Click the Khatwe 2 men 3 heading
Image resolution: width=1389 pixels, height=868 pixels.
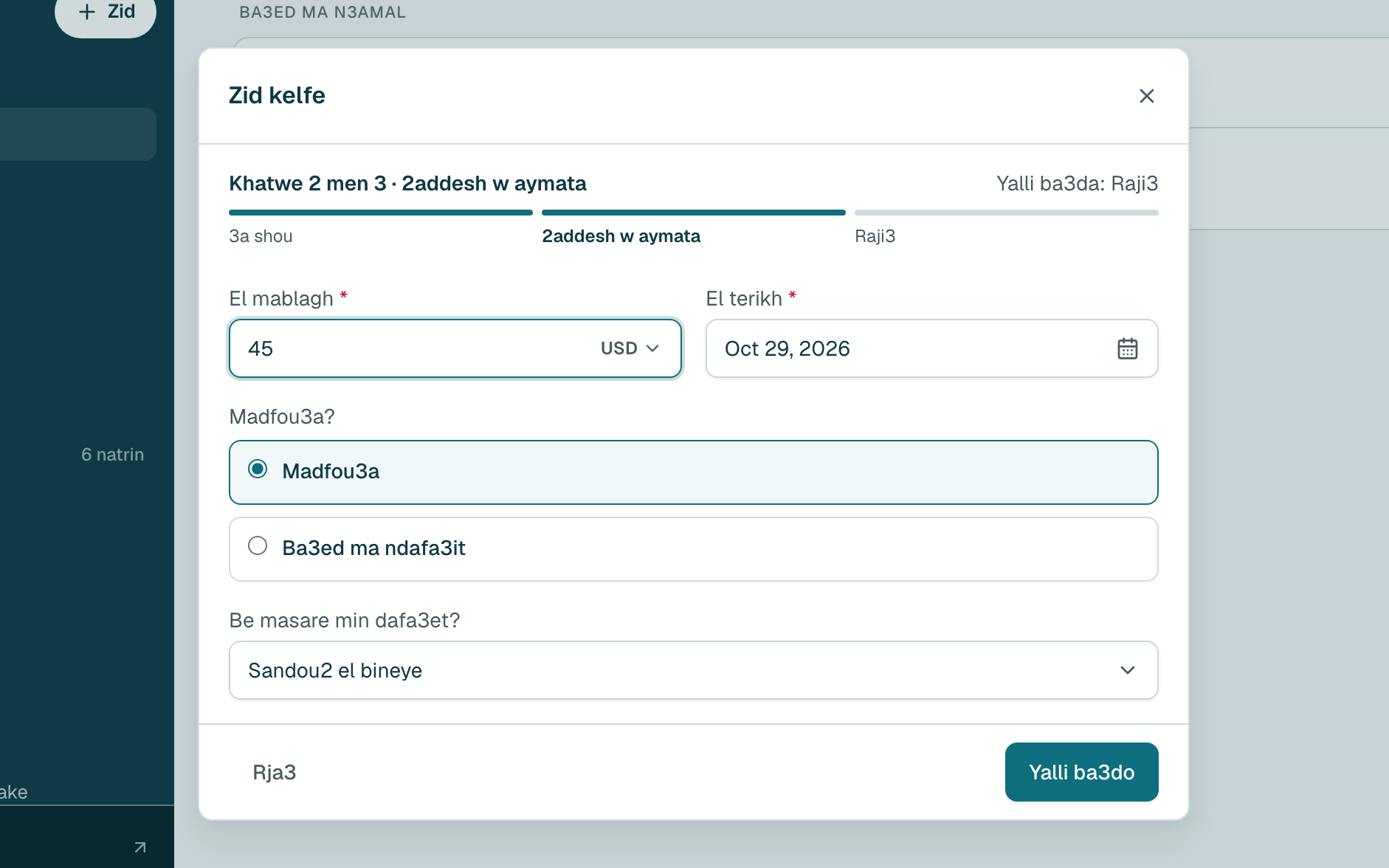click(407, 183)
